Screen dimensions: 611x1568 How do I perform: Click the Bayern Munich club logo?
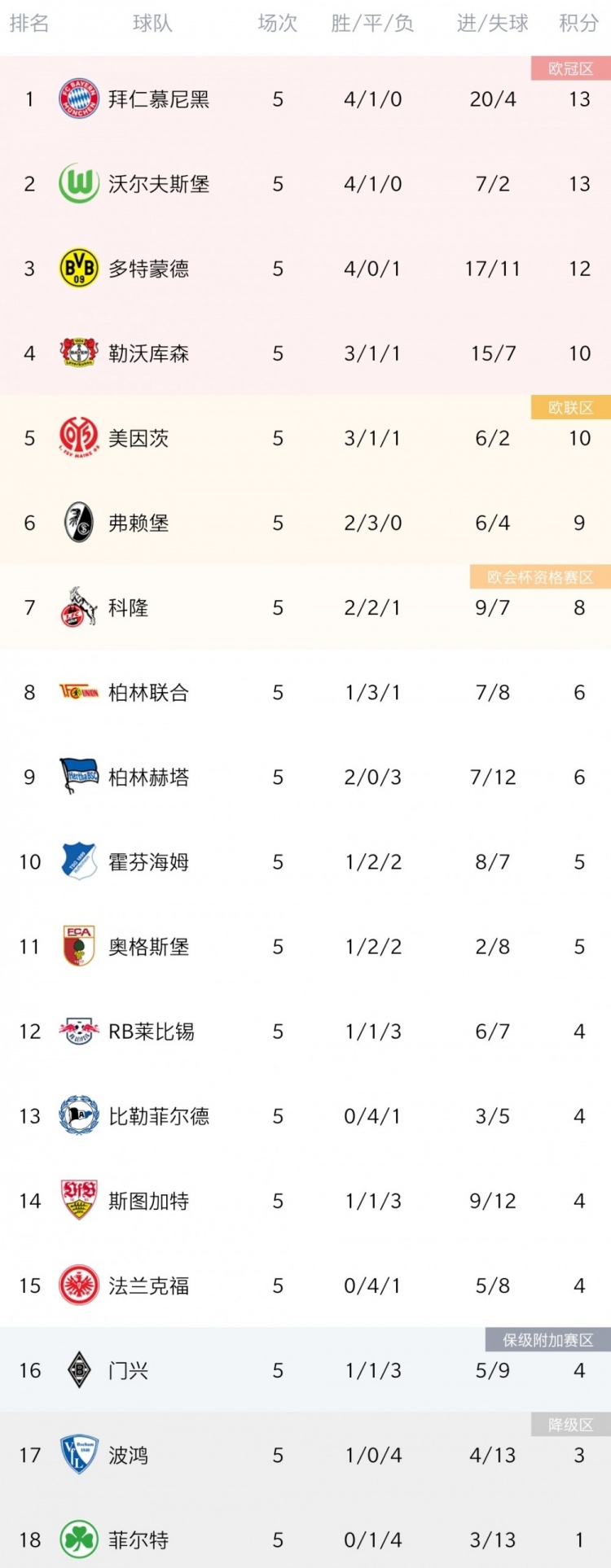click(x=79, y=99)
